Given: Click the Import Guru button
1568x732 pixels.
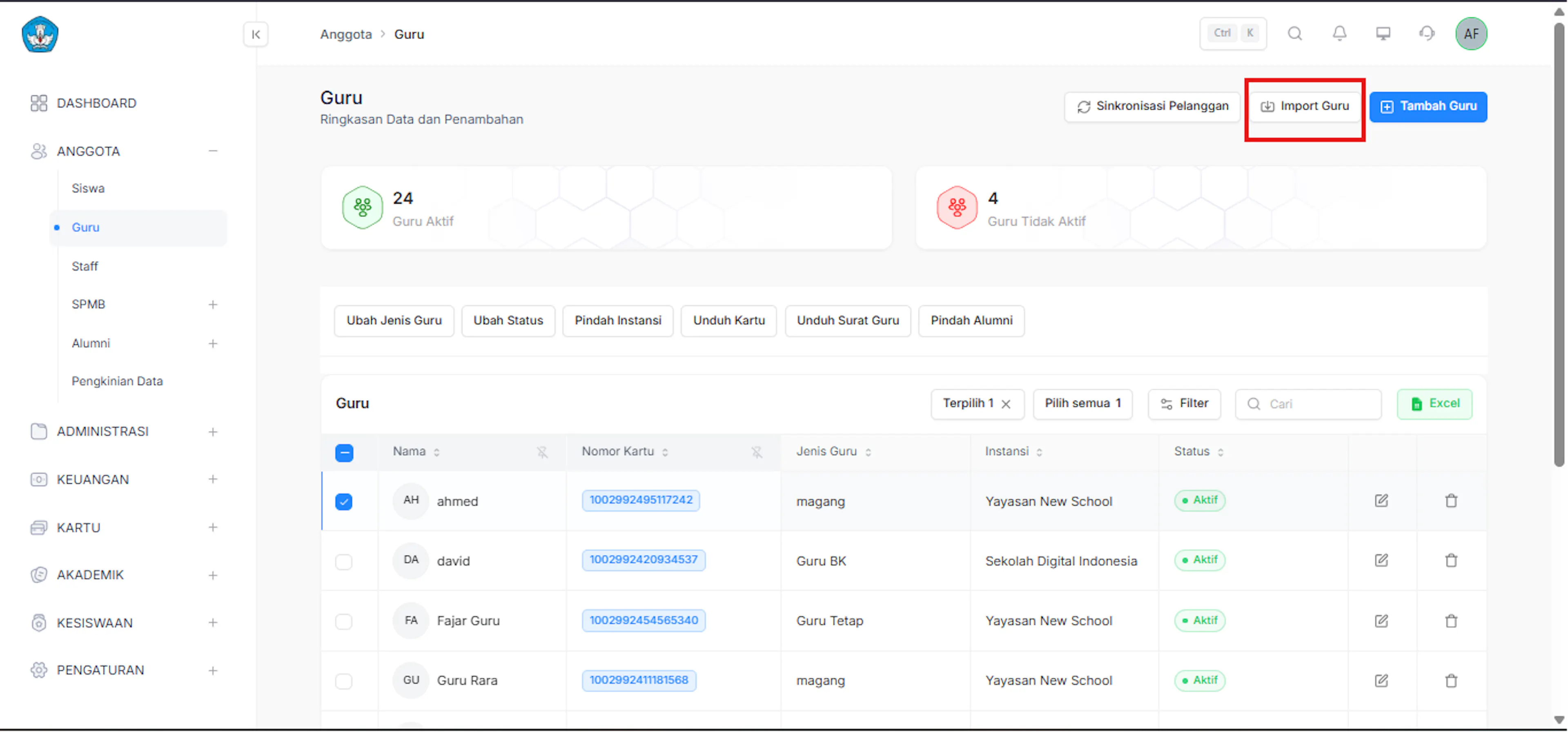Looking at the screenshot, I should [1305, 107].
